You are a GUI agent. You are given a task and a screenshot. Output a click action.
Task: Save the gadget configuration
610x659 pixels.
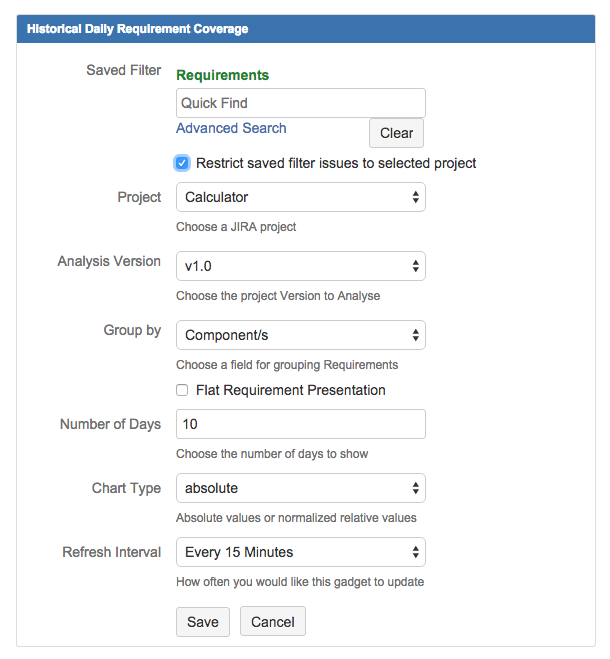coord(203,622)
